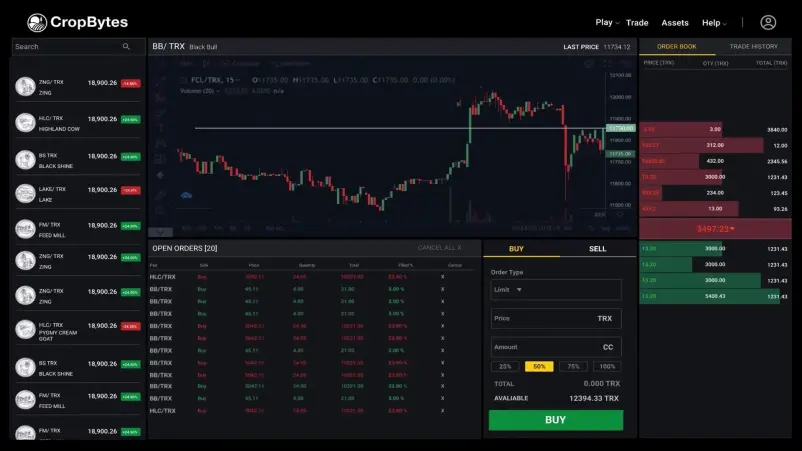Click the Filled % column header
The height and width of the screenshot is (451, 802).
(x=405, y=265)
